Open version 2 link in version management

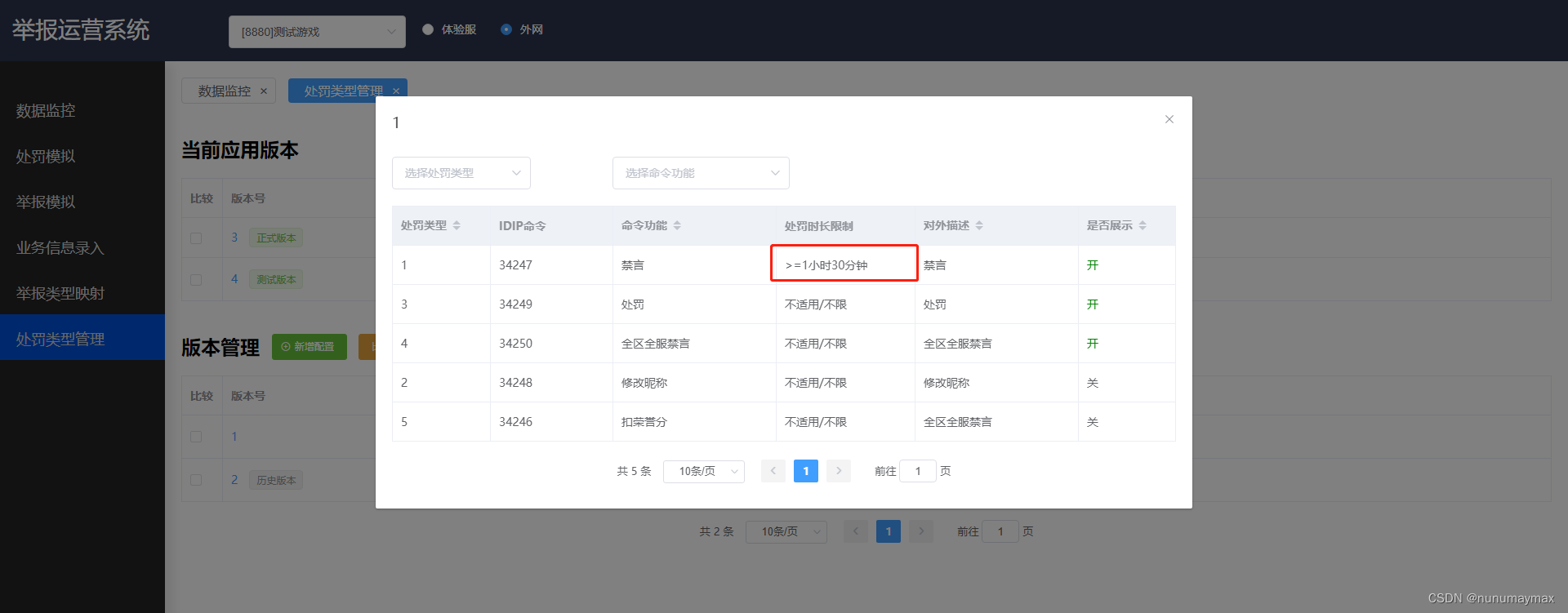(x=234, y=480)
